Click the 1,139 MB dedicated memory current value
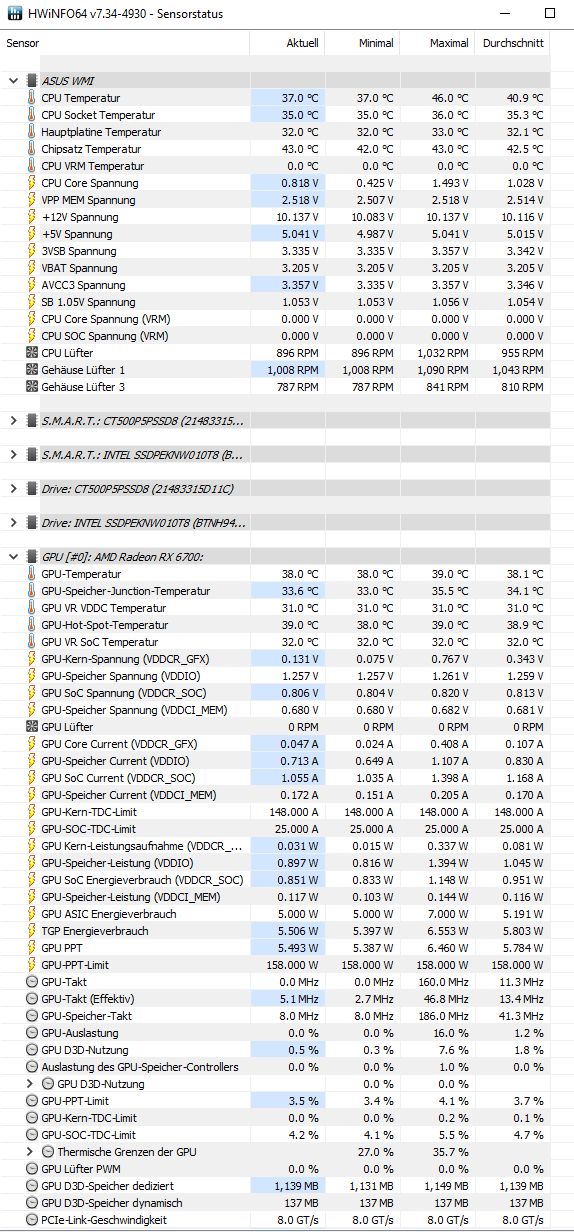Viewport: 574px width, 1232px height. pyautogui.click(x=296, y=1186)
